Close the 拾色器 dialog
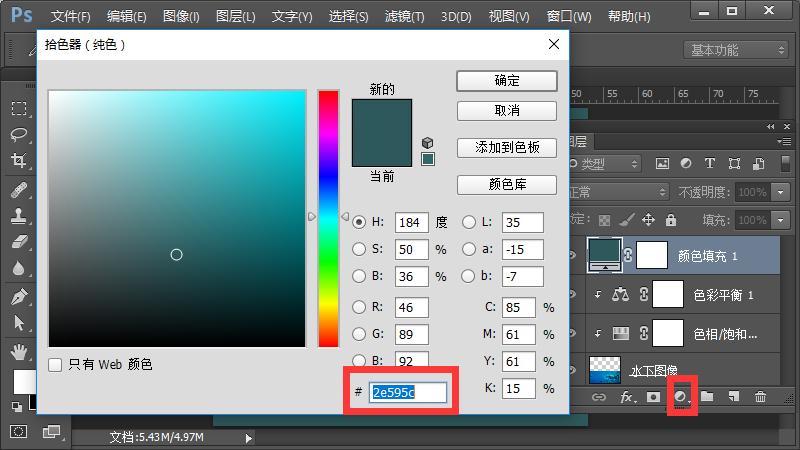The height and width of the screenshot is (450, 800). tap(554, 44)
